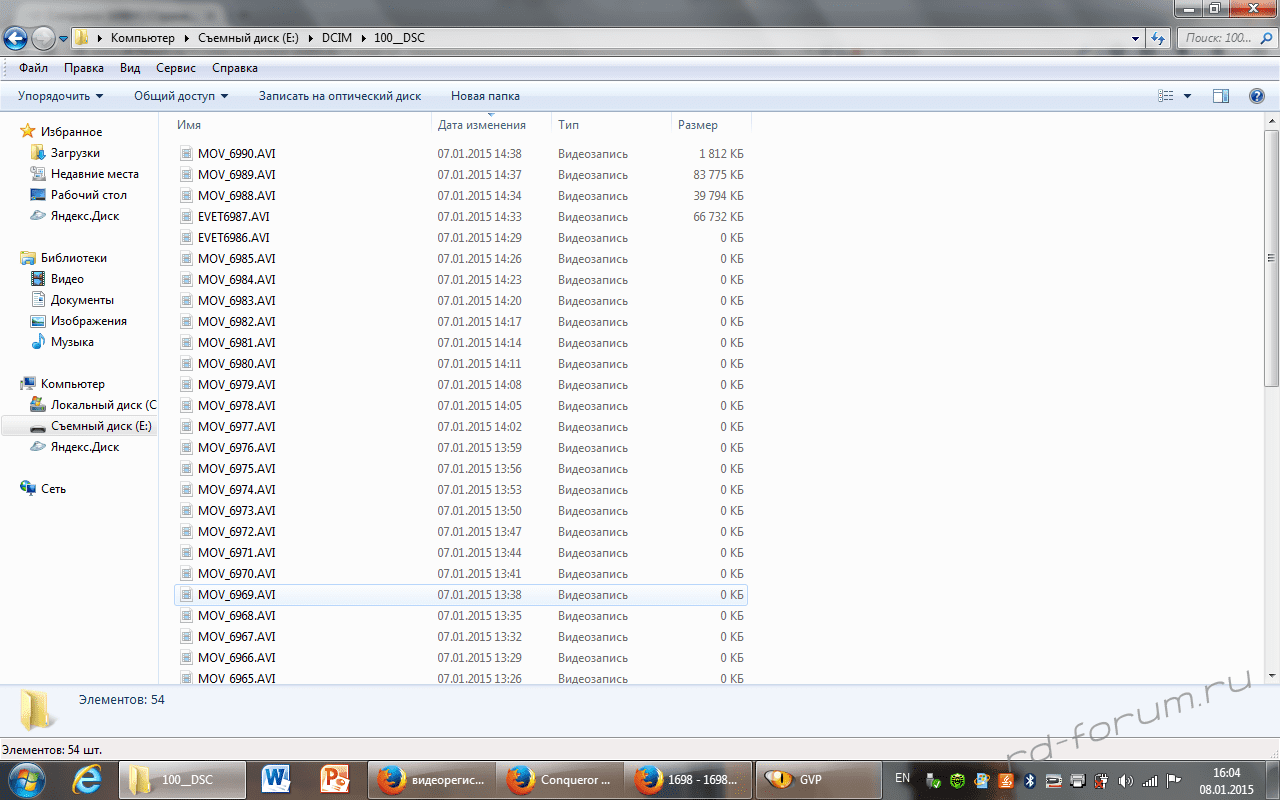This screenshot has width=1280, height=800.
Task: Click Записать на оптический диск button
Action: [339, 96]
